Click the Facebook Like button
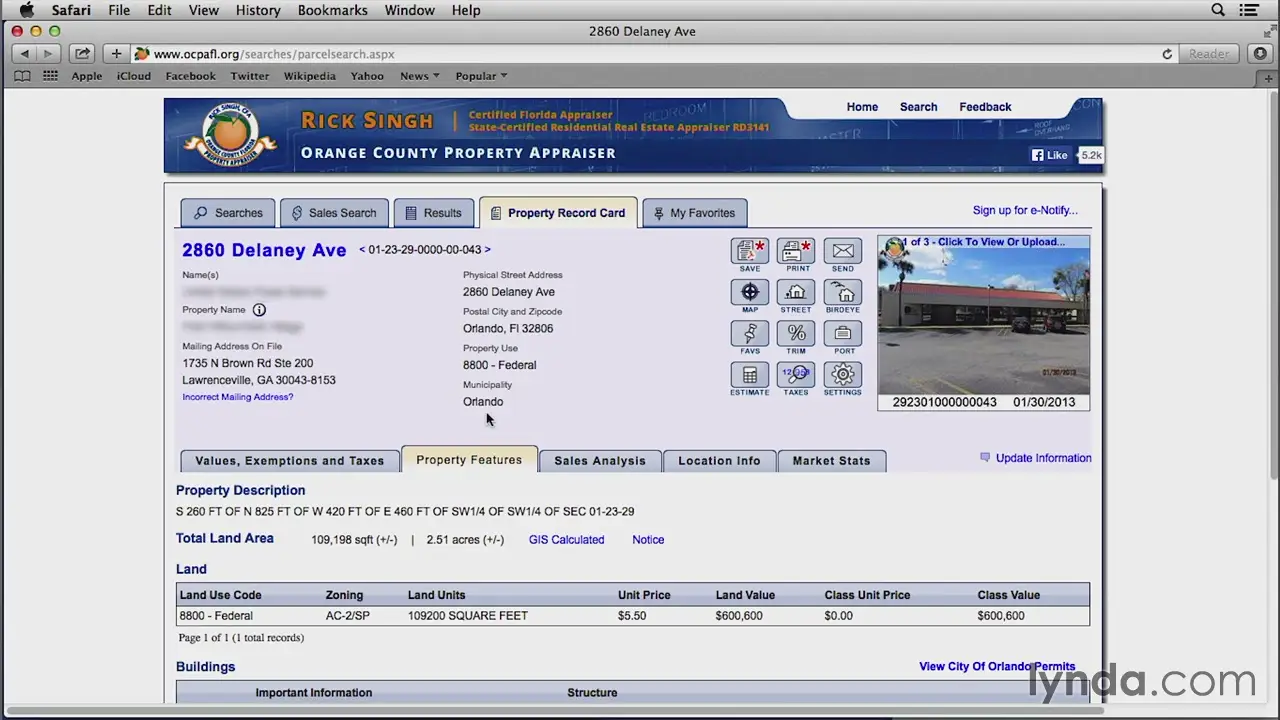Viewport: 1280px width, 720px height. coord(1051,155)
